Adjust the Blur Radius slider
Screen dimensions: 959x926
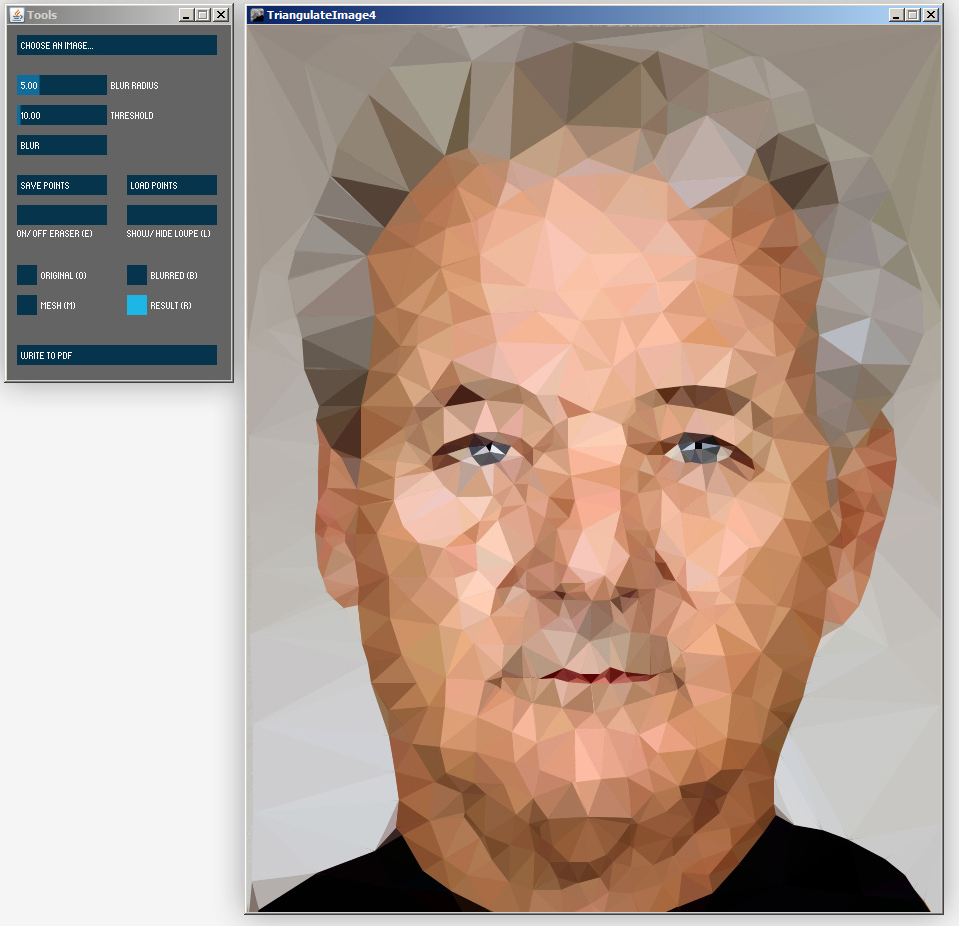61,85
